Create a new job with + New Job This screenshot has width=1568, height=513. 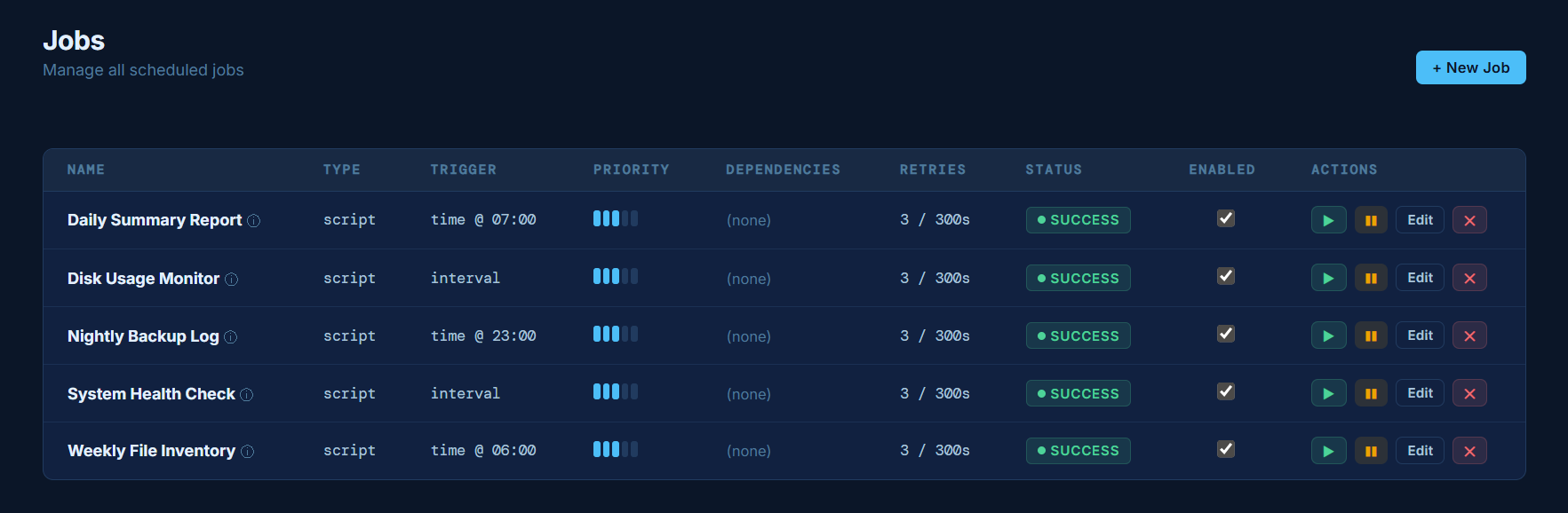click(1470, 67)
